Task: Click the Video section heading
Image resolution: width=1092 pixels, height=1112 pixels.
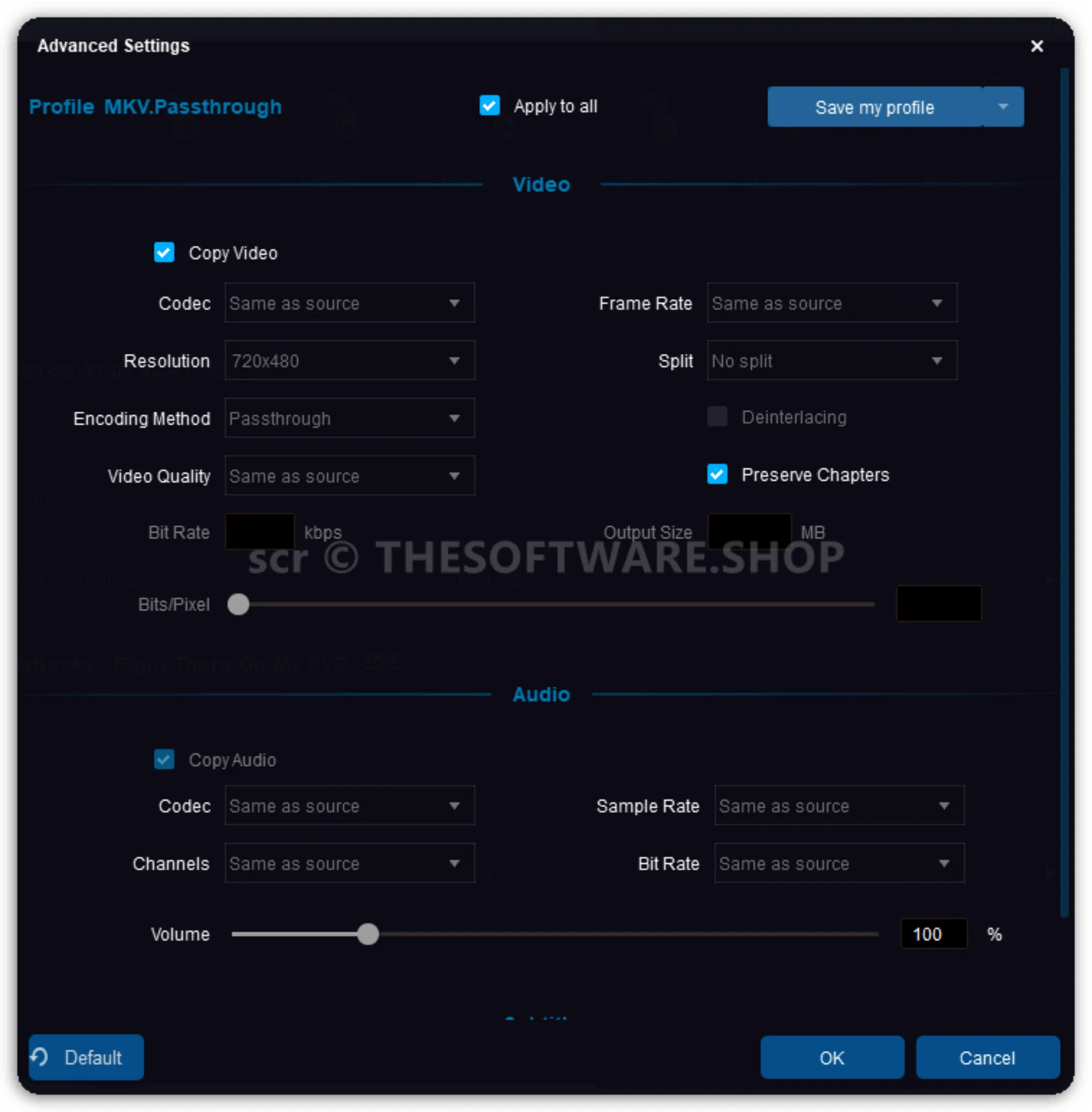Action: click(x=541, y=185)
